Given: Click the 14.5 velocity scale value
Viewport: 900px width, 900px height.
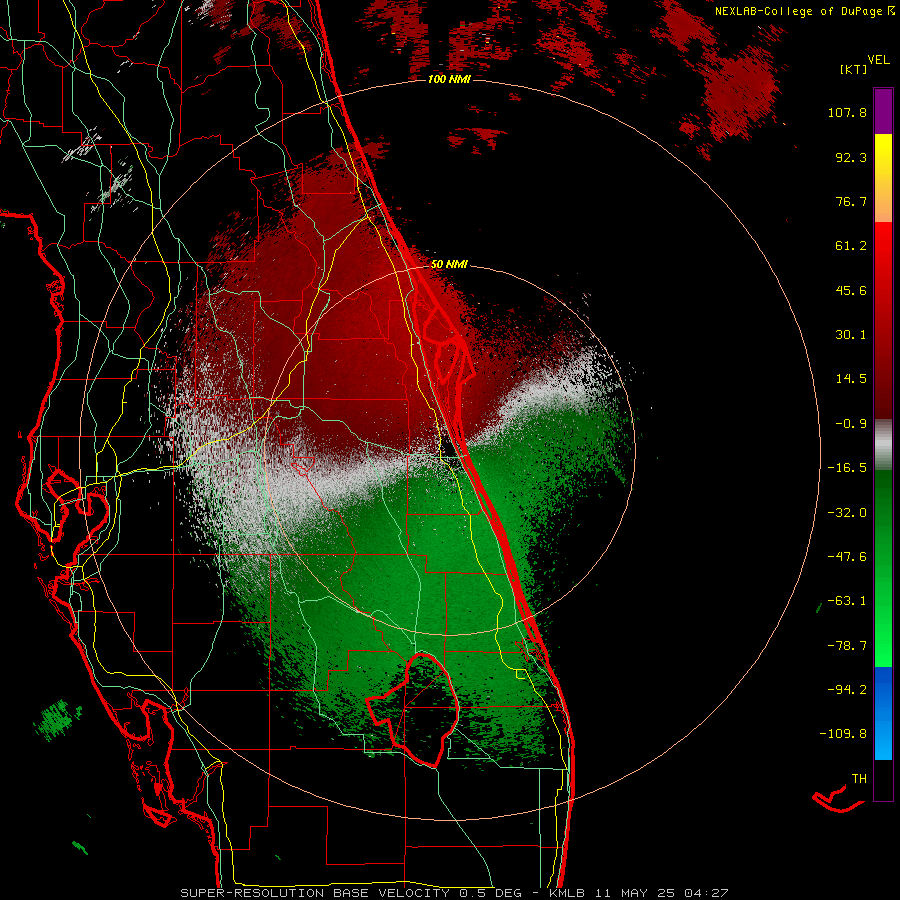Looking at the screenshot, I should (851, 379).
